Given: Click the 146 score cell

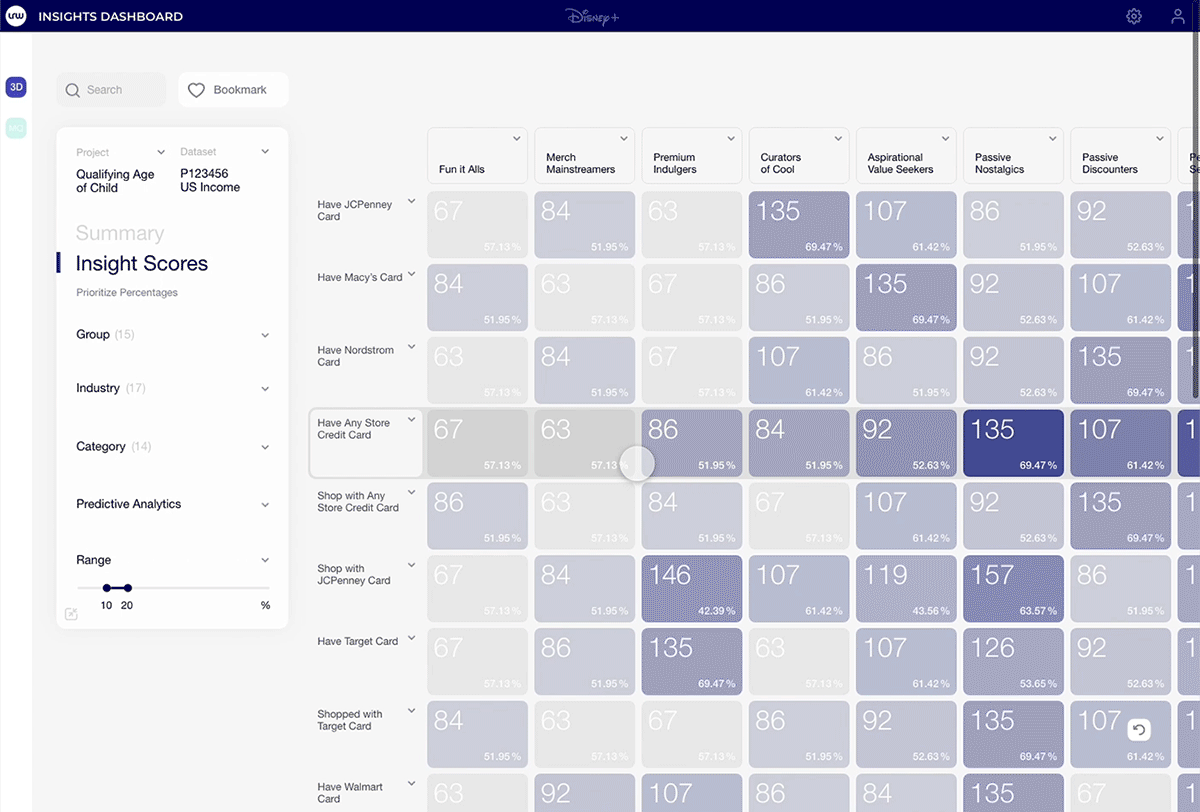Looking at the screenshot, I should (692, 589).
